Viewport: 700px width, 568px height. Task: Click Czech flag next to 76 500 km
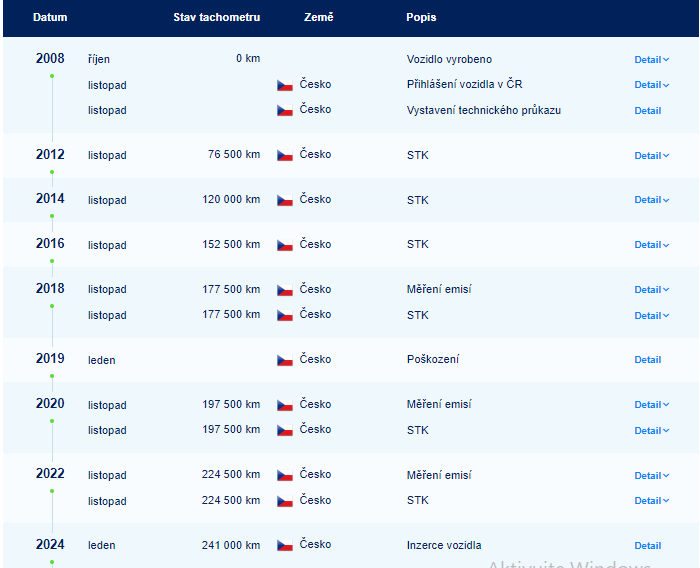click(x=285, y=155)
